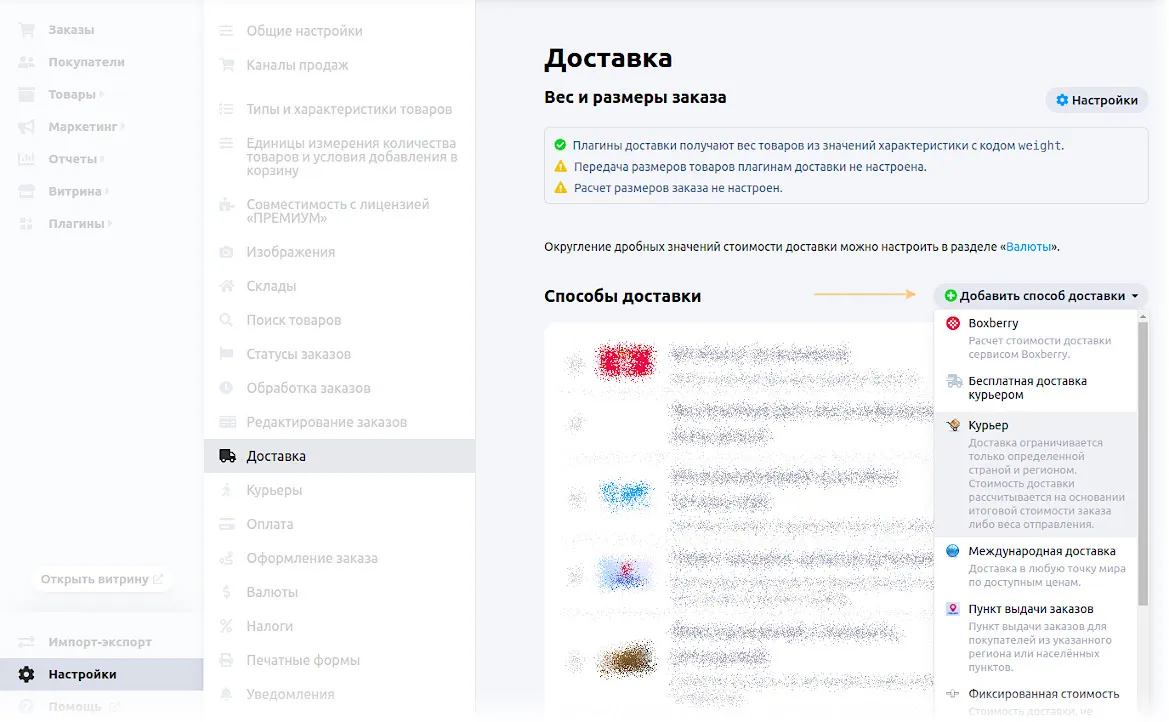Click the Курьер option icon
This screenshot has height=722, width=1169.
point(953,426)
